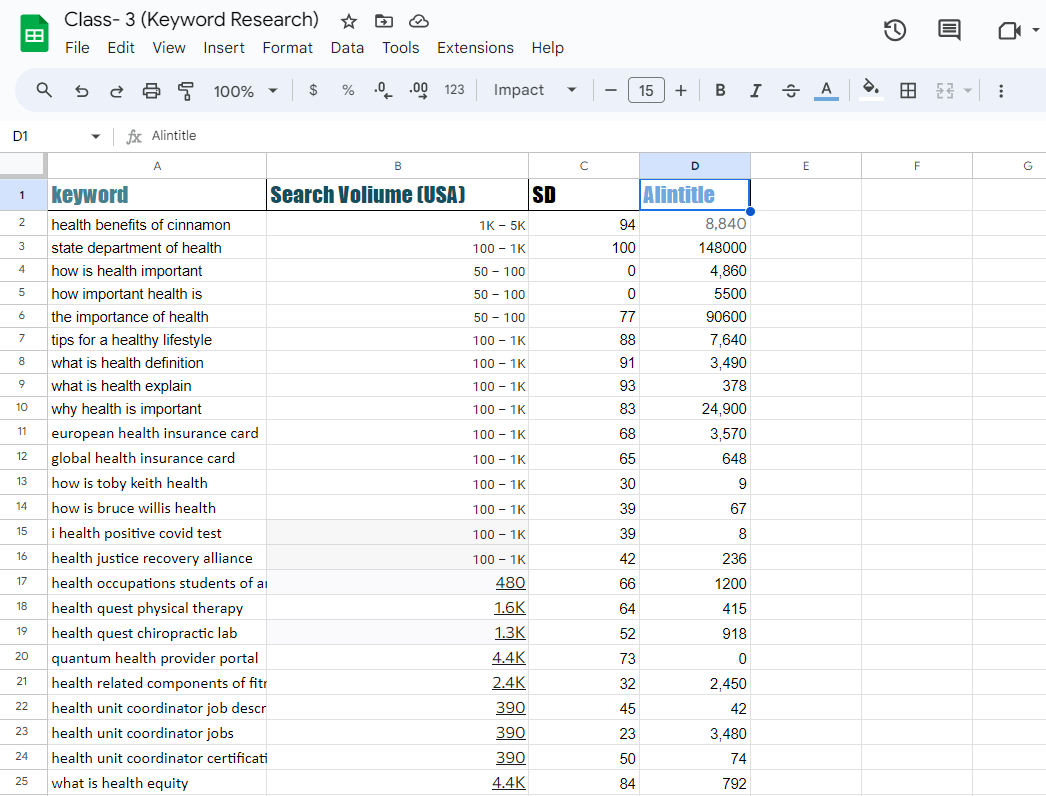The image size is (1046, 796).
Task: Open the comments icon
Action: 949,31
